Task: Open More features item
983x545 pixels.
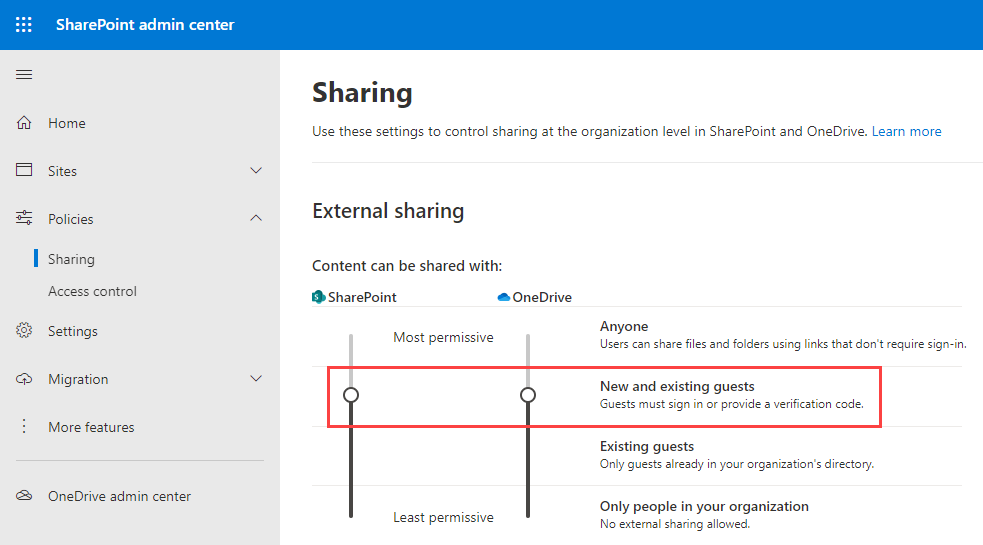Action: point(91,427)
